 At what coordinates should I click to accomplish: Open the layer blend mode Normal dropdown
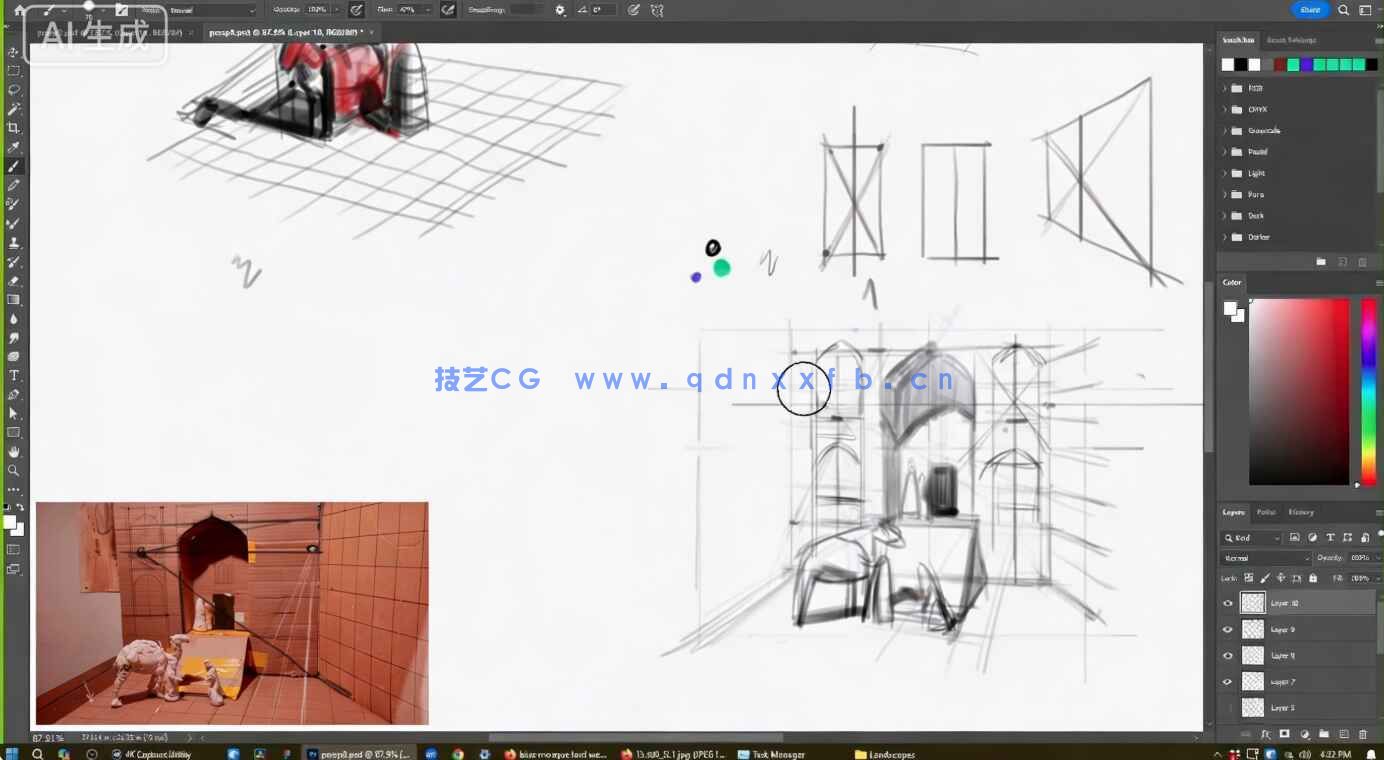[x=1265, y=558]
